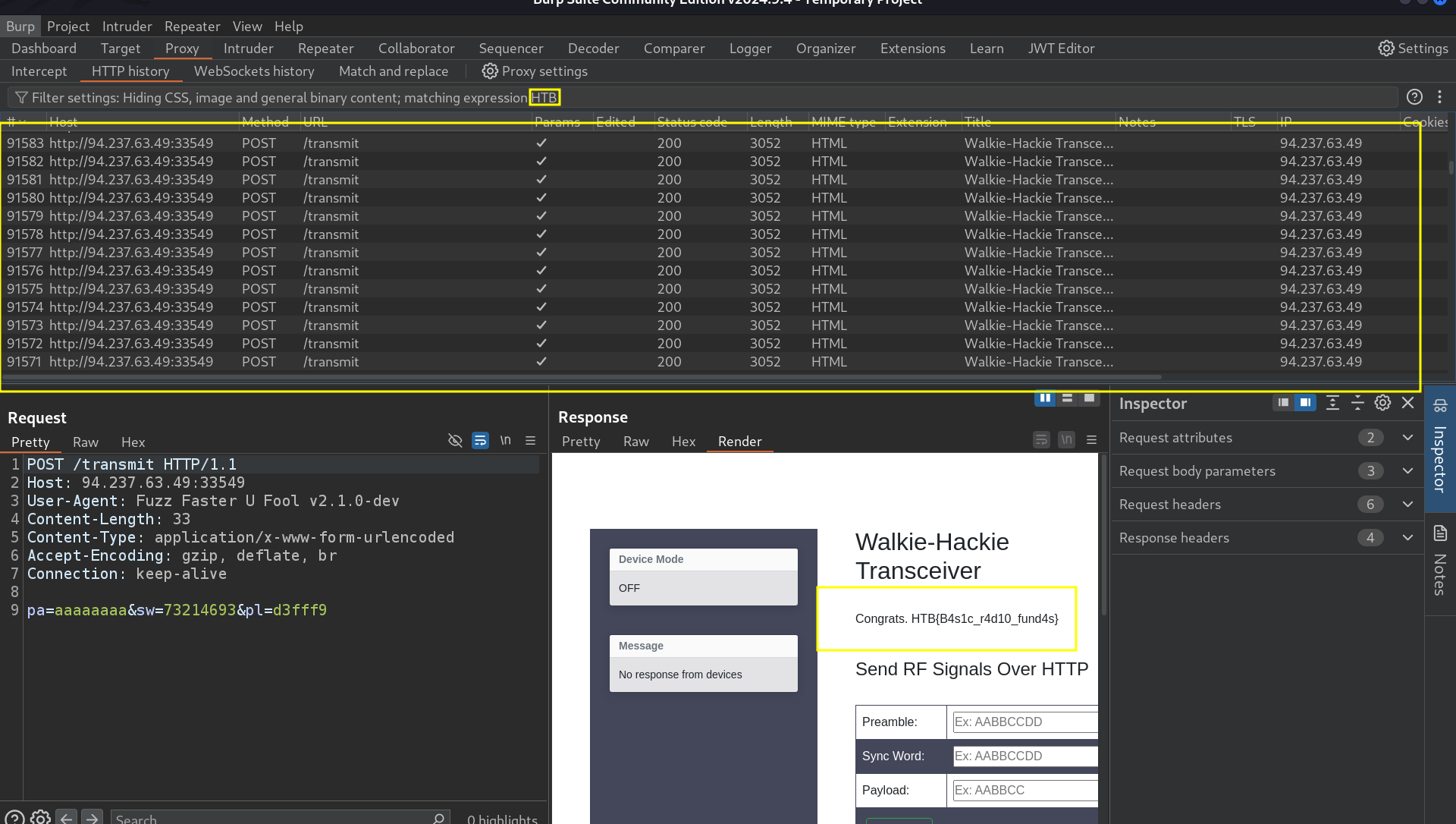This screenshot has width=1456, height=824.
Task: Toggle newline display in Response panel
Action: (1066, 440)
